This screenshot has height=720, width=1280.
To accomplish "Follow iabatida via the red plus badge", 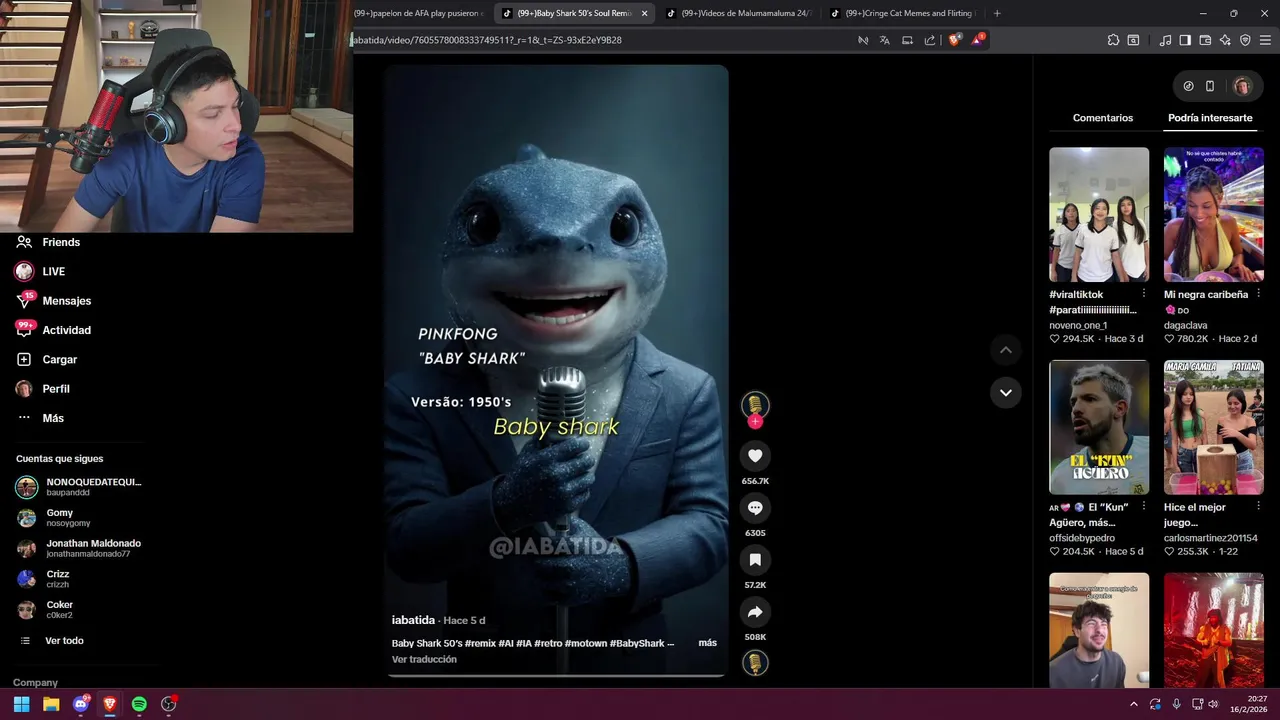I will click(755, 422).
